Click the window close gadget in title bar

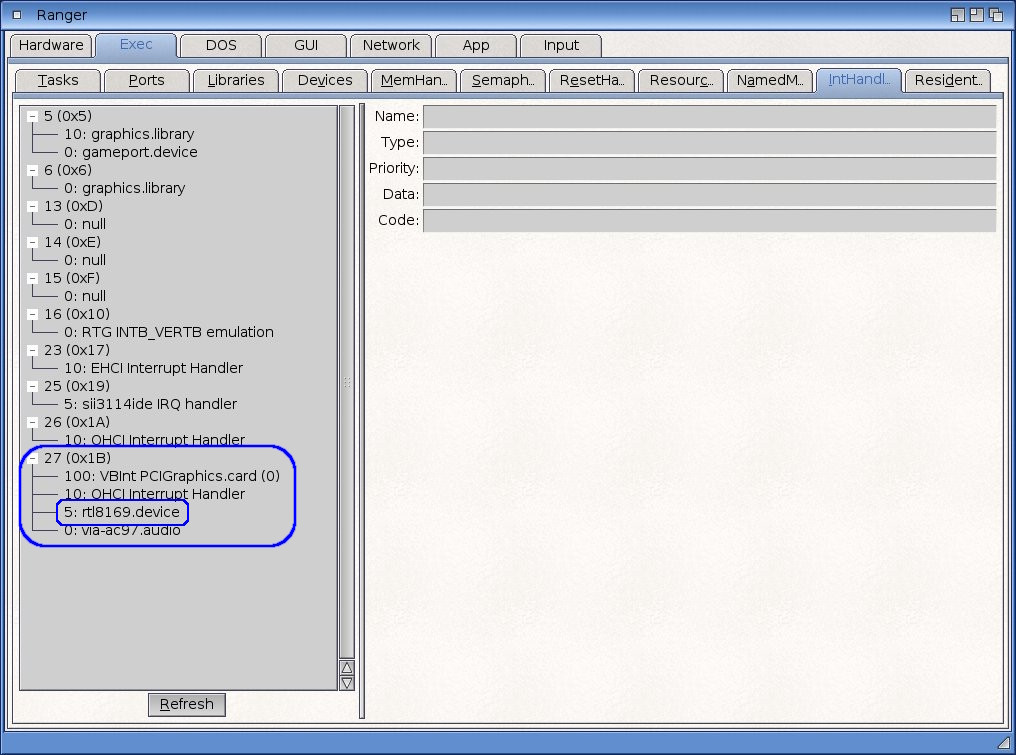(17, 15)
